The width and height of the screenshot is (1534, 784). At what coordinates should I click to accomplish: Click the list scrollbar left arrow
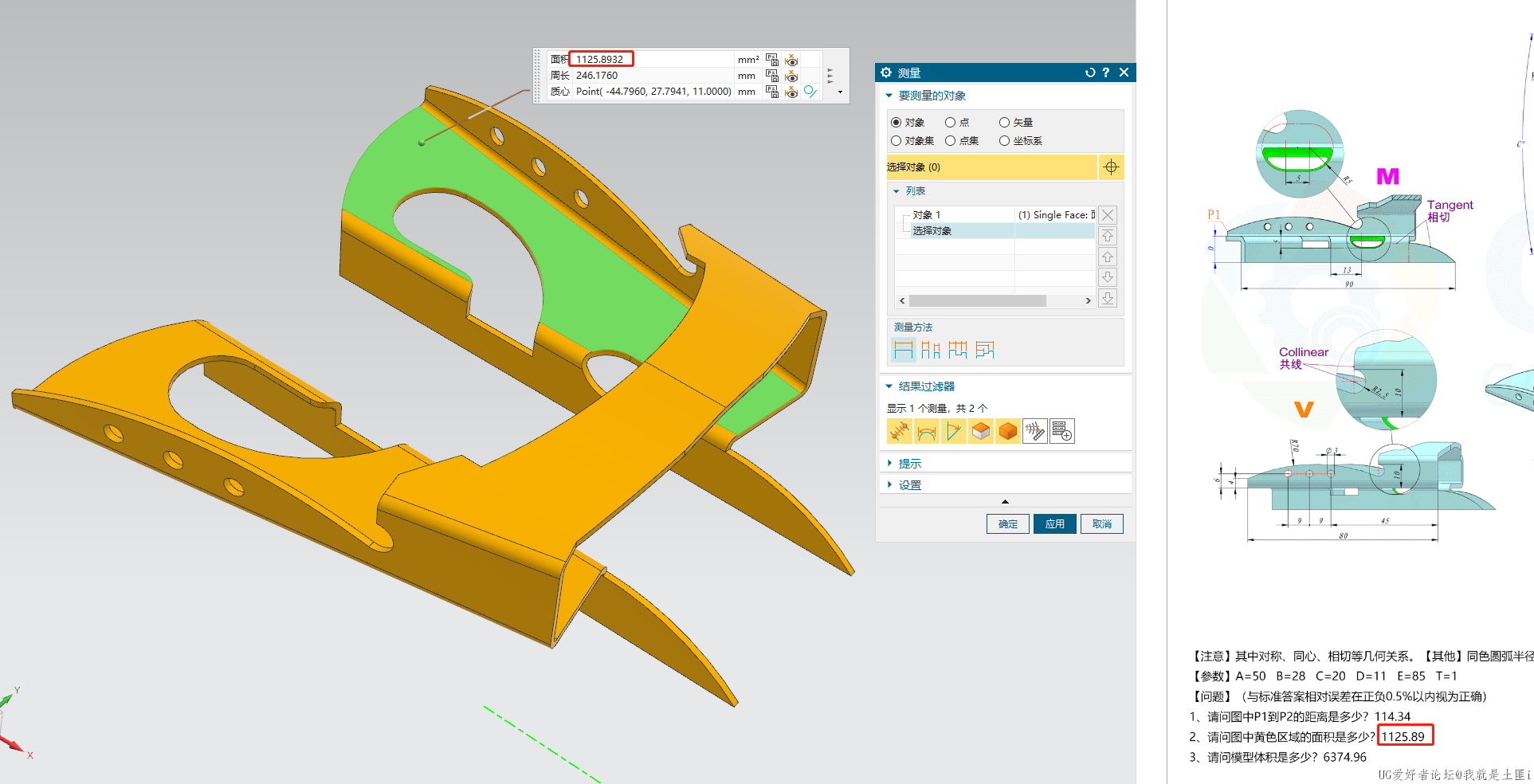tap(902, 301)
